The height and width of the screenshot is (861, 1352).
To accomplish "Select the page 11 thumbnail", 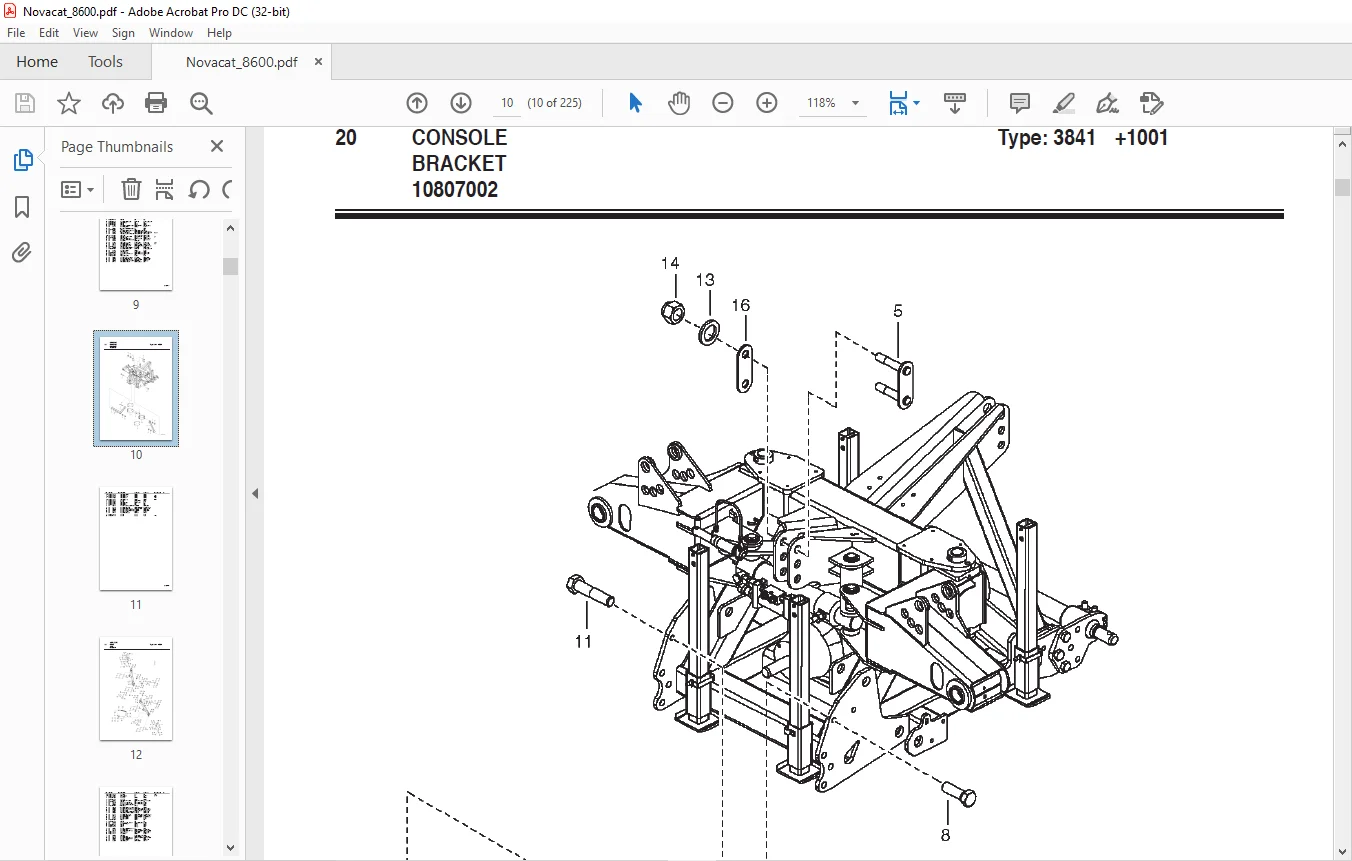I will click(136, 540).
